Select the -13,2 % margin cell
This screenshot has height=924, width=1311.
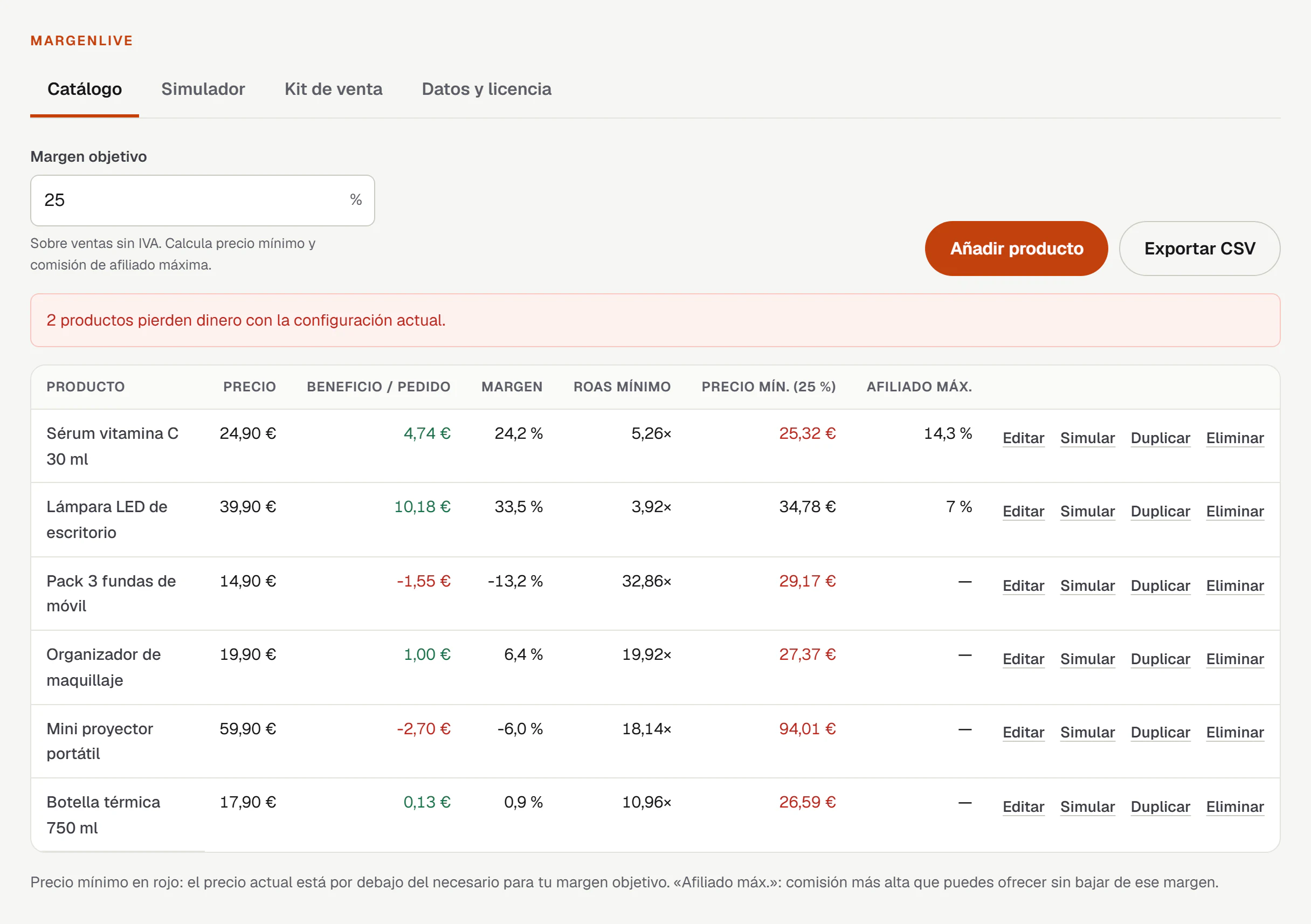click(x=514, y=581)
